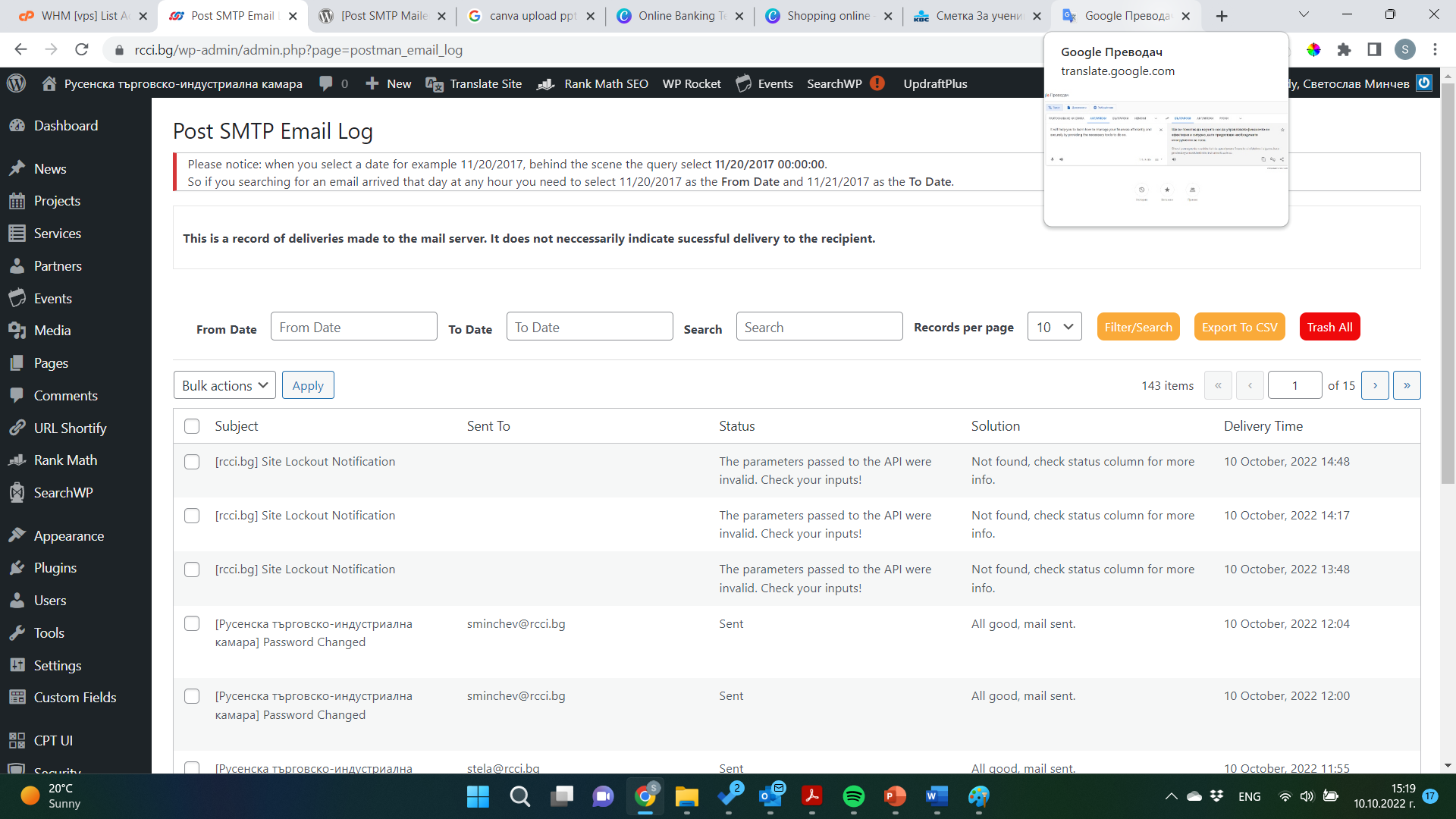
Task: Click into the From Date field
Action: click(353, 327)
